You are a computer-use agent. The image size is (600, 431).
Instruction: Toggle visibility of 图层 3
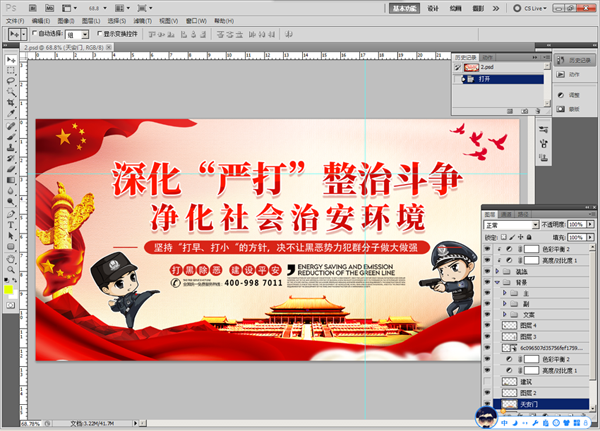pos(487,336)
